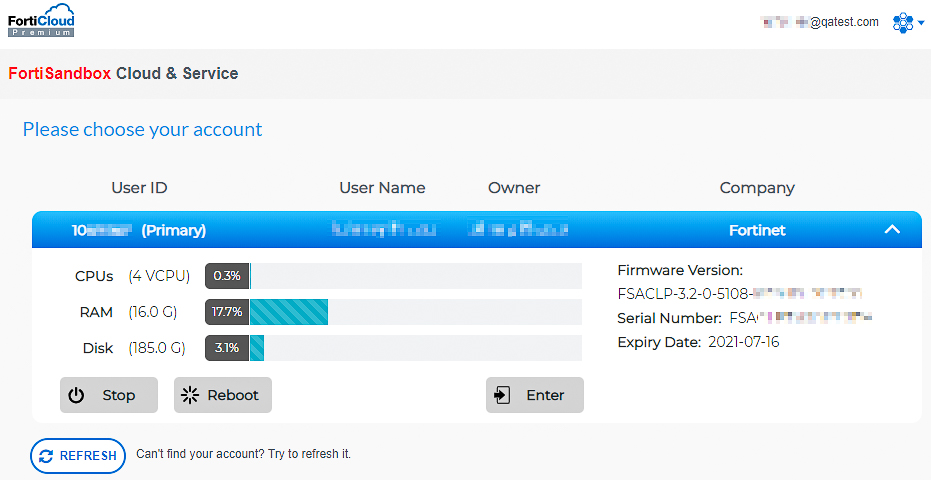This screenshot has height=480, width=931.
Task: Click the 3.1% Disk value label
Action: (x=227, y=348)
